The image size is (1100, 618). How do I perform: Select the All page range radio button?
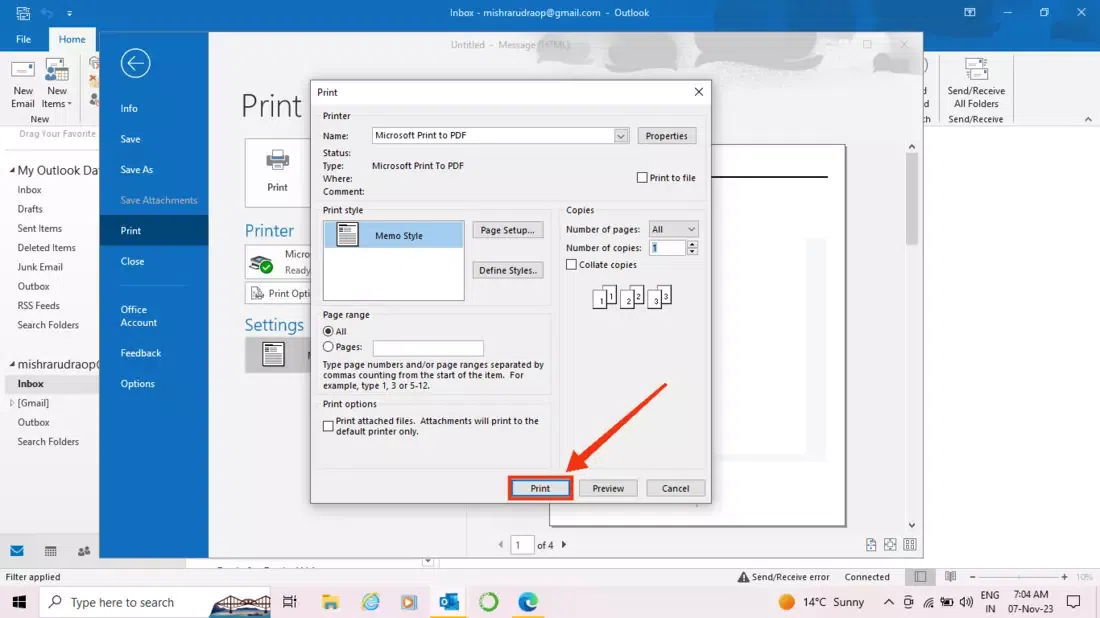coord(328,331)
